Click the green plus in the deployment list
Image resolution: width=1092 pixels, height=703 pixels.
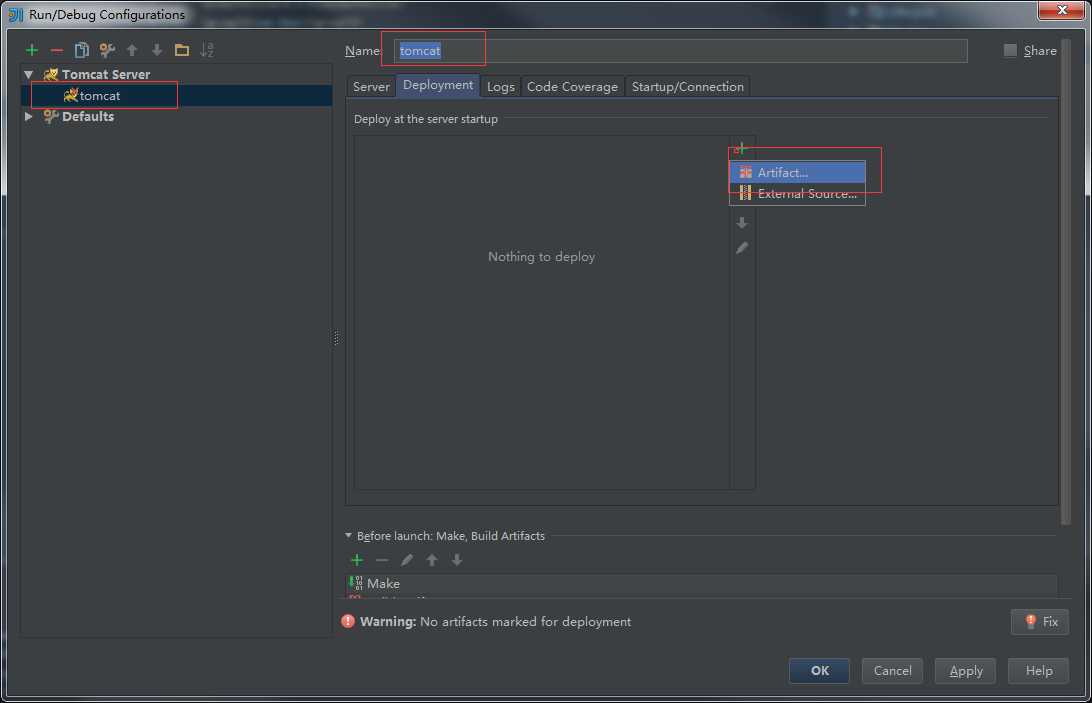(740, 148)
